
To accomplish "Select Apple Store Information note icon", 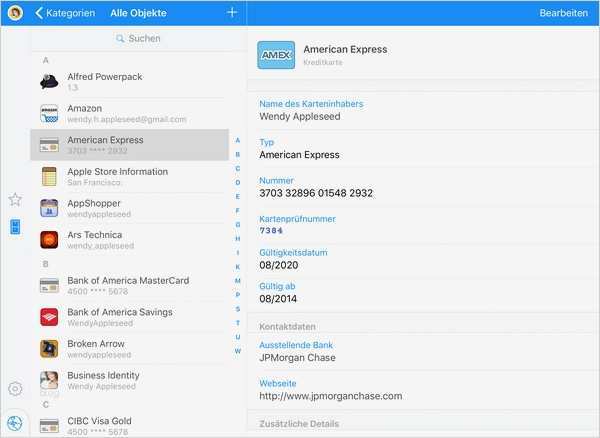I will click(49, 176).
